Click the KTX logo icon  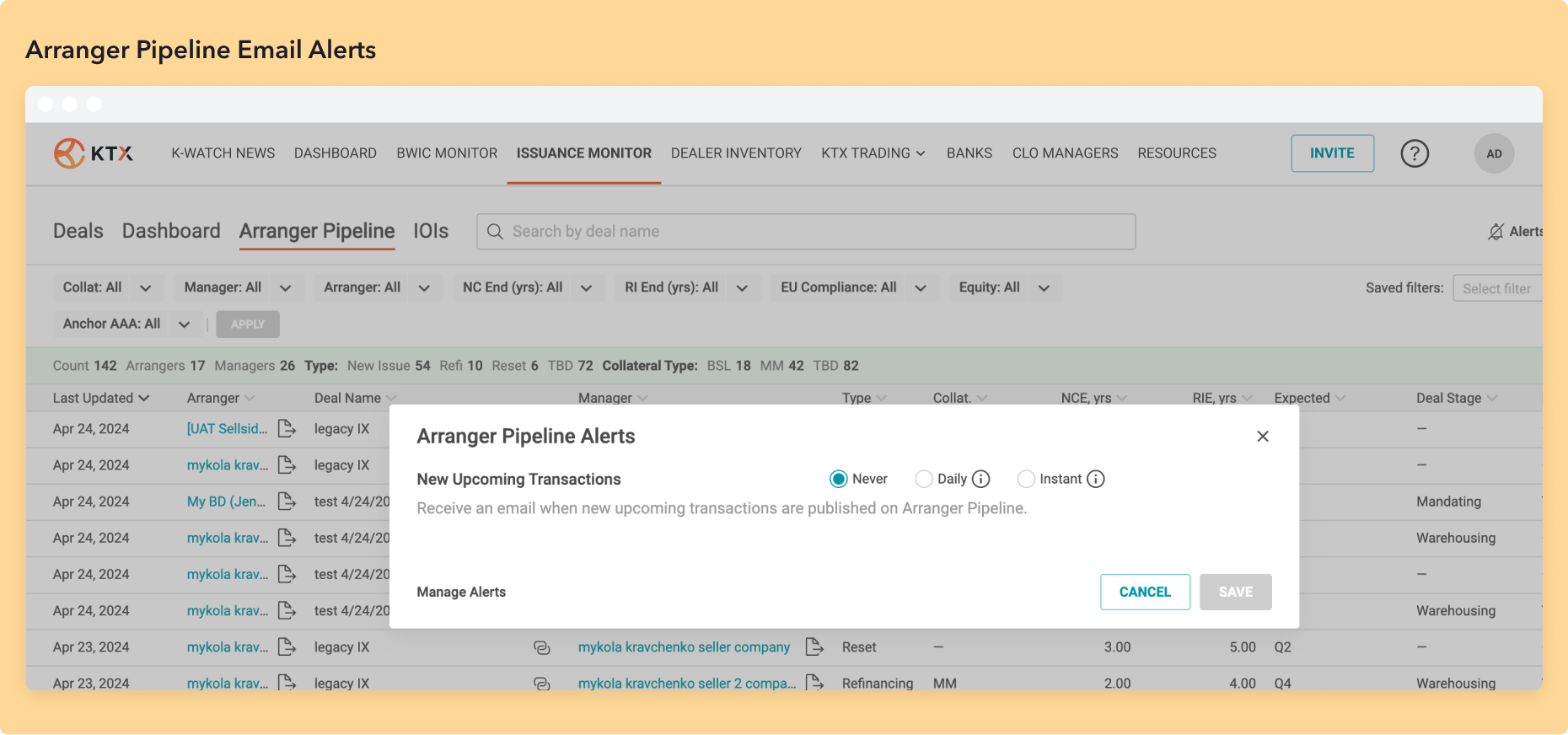70,153
